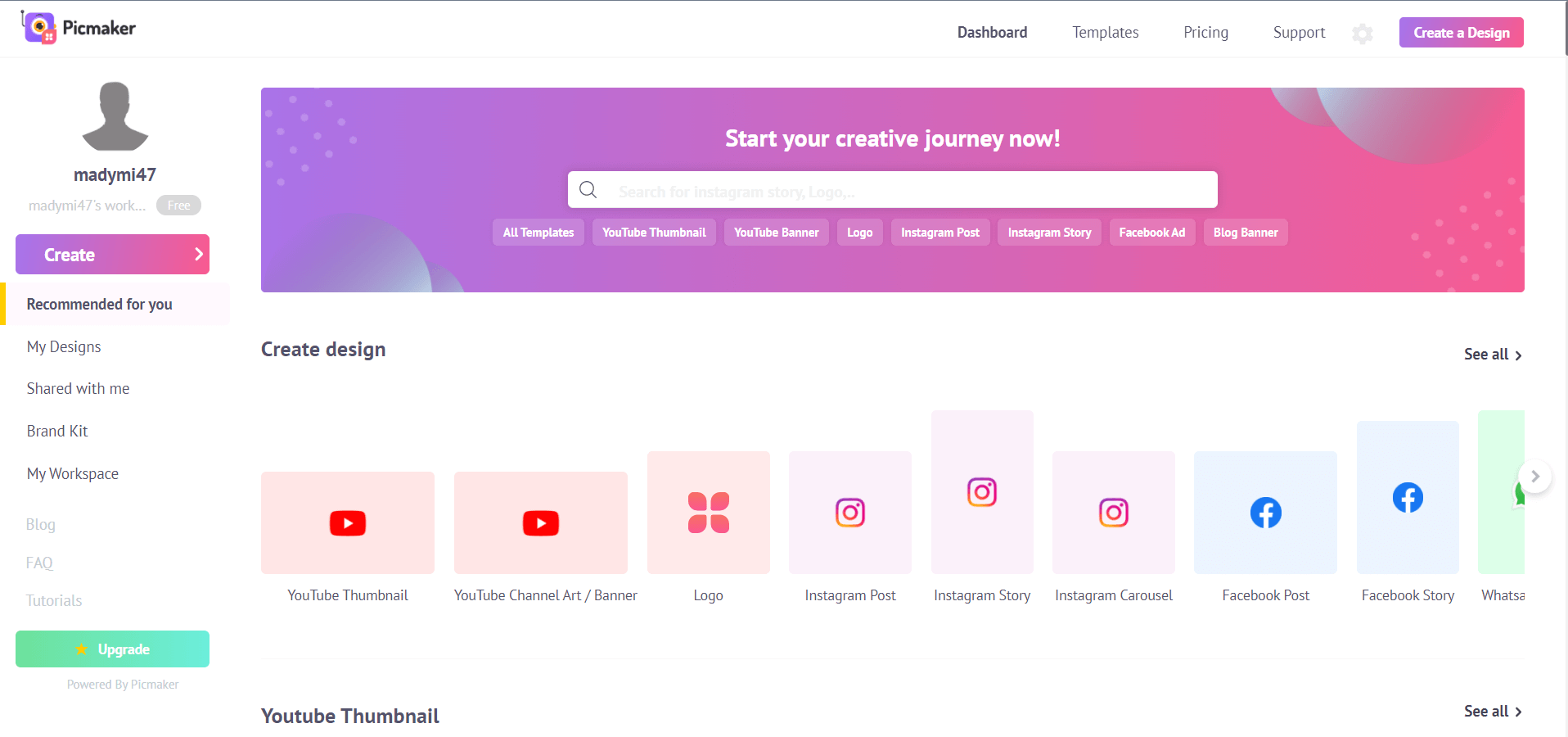Go to the Pricing page
The width and height of the screenshot is (1568, 737).
coord(1205,33)
